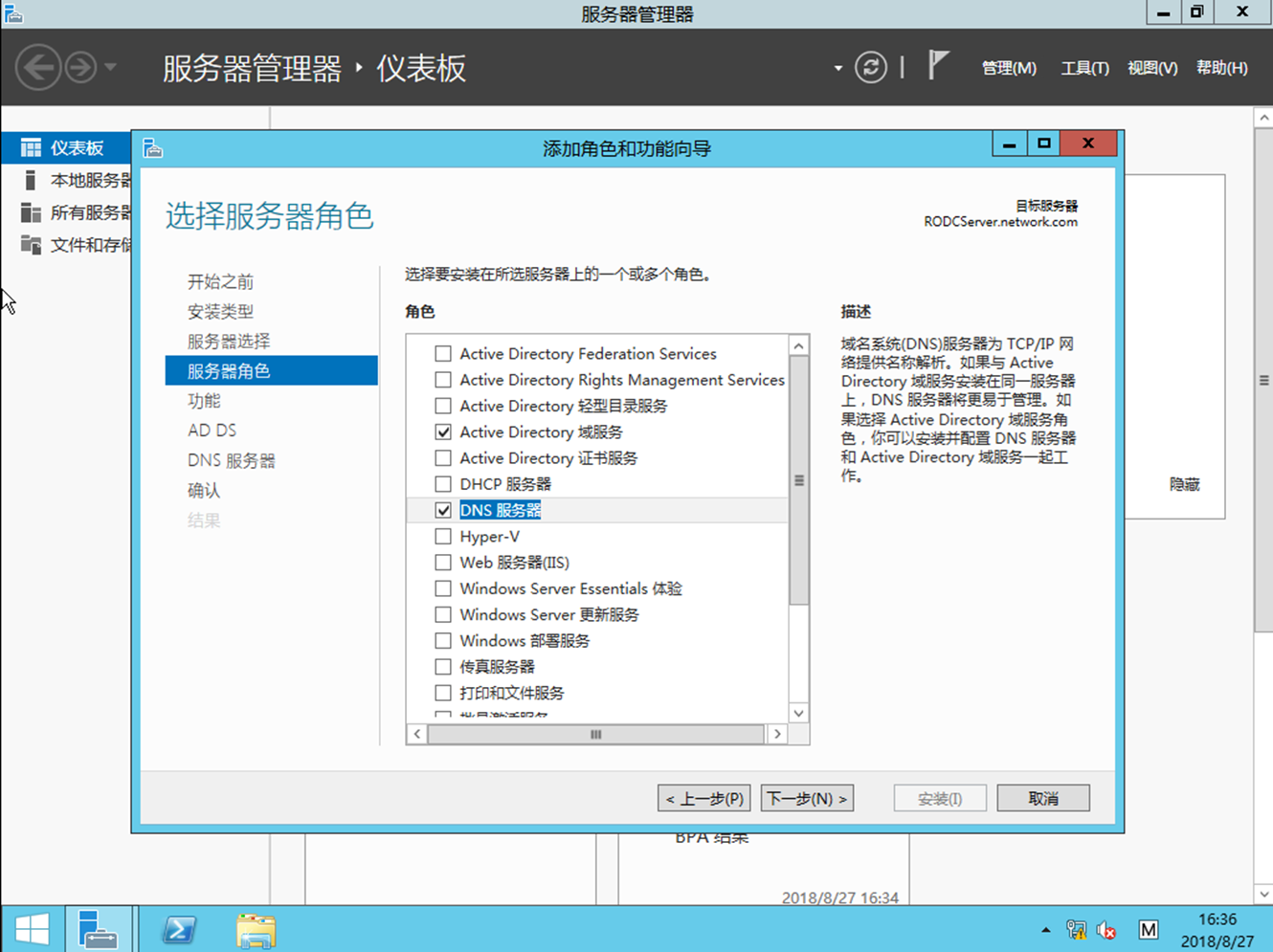The width and height of the screenshot is (1273, 952).
Task: Click 隐藏 link in Server Manager dashboard
Action: coord(1184,484)
